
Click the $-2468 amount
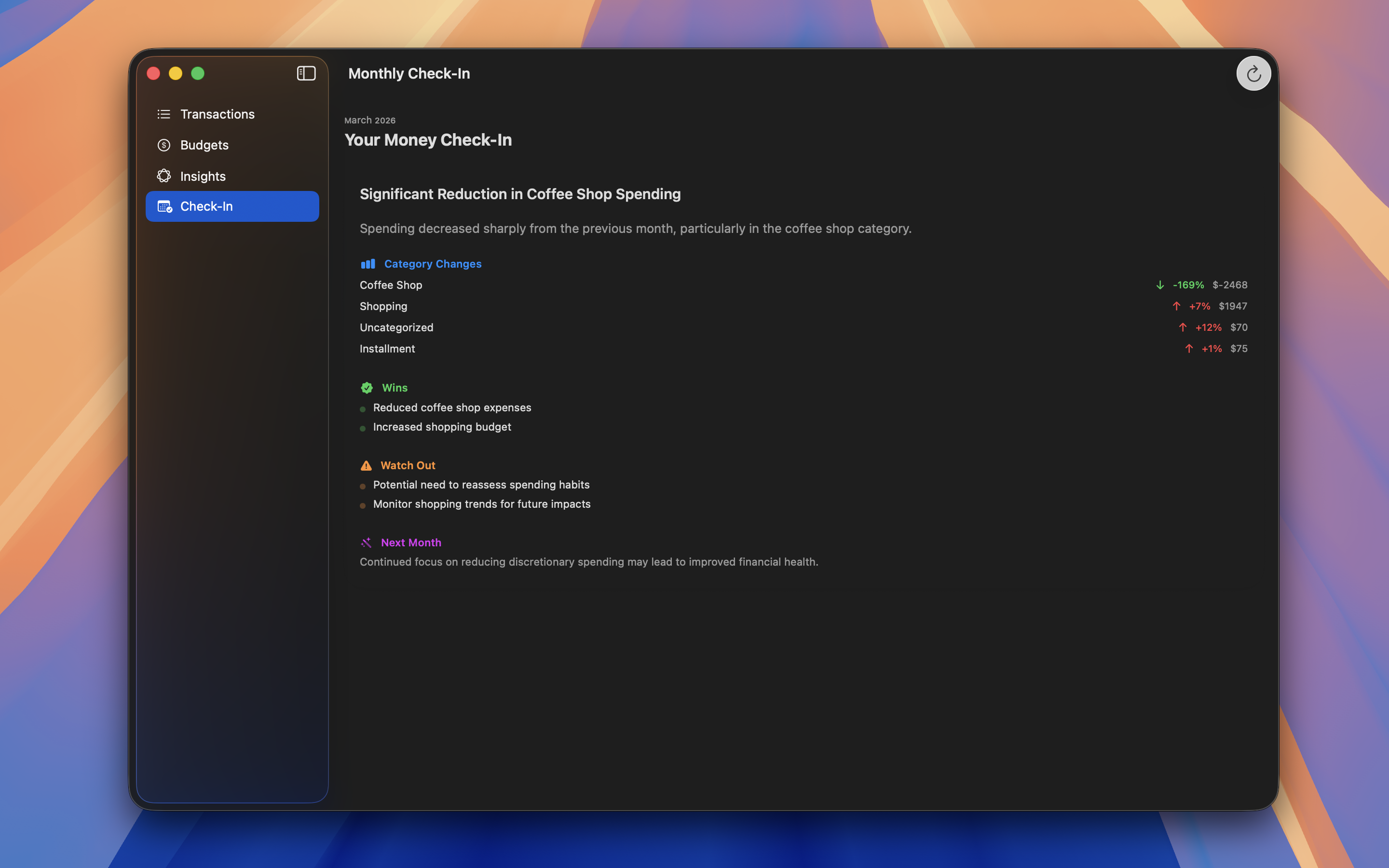coord(1230,285)
